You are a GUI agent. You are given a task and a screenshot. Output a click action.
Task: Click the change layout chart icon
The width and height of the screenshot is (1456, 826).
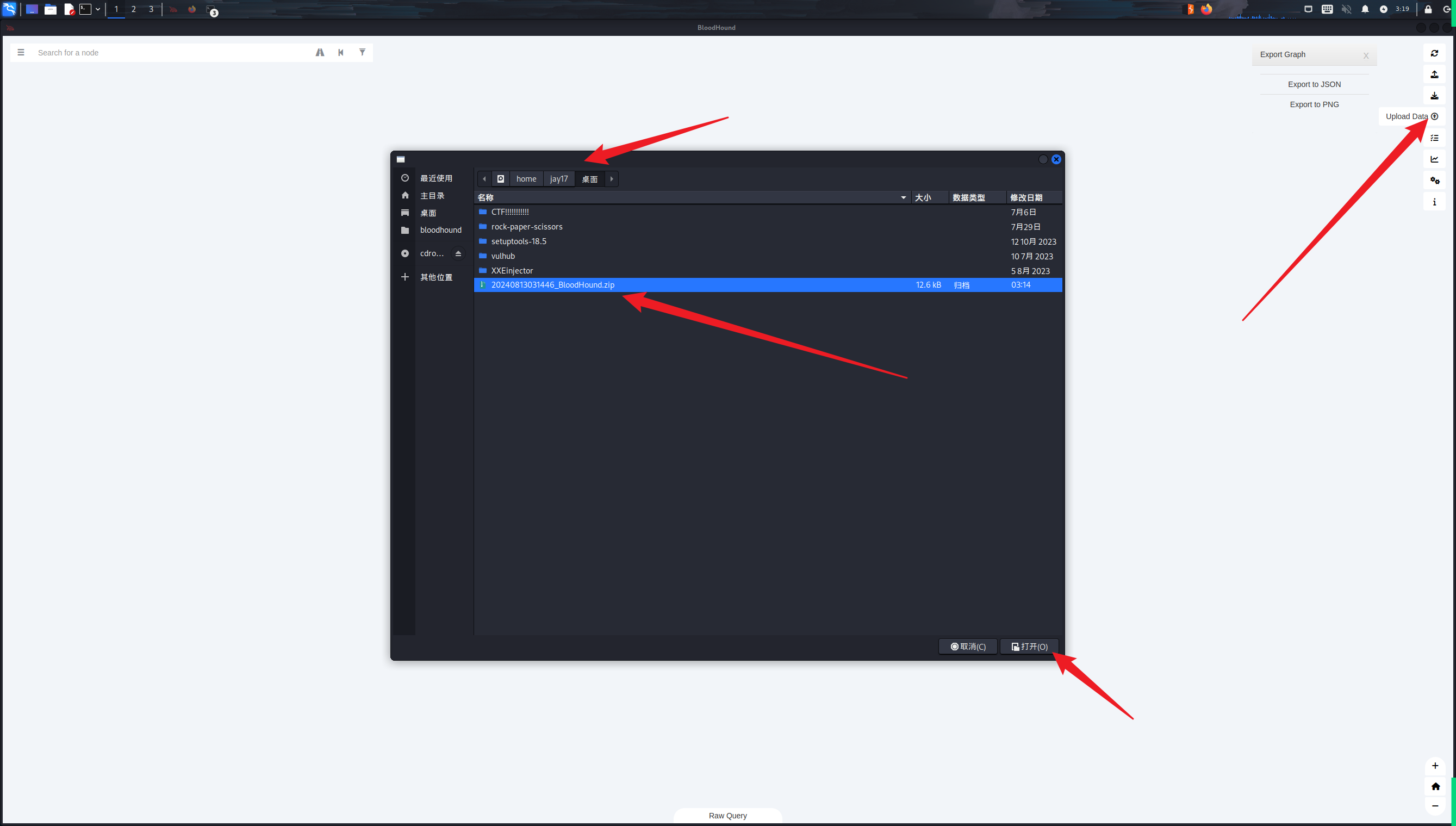[x=1434, y=159]
